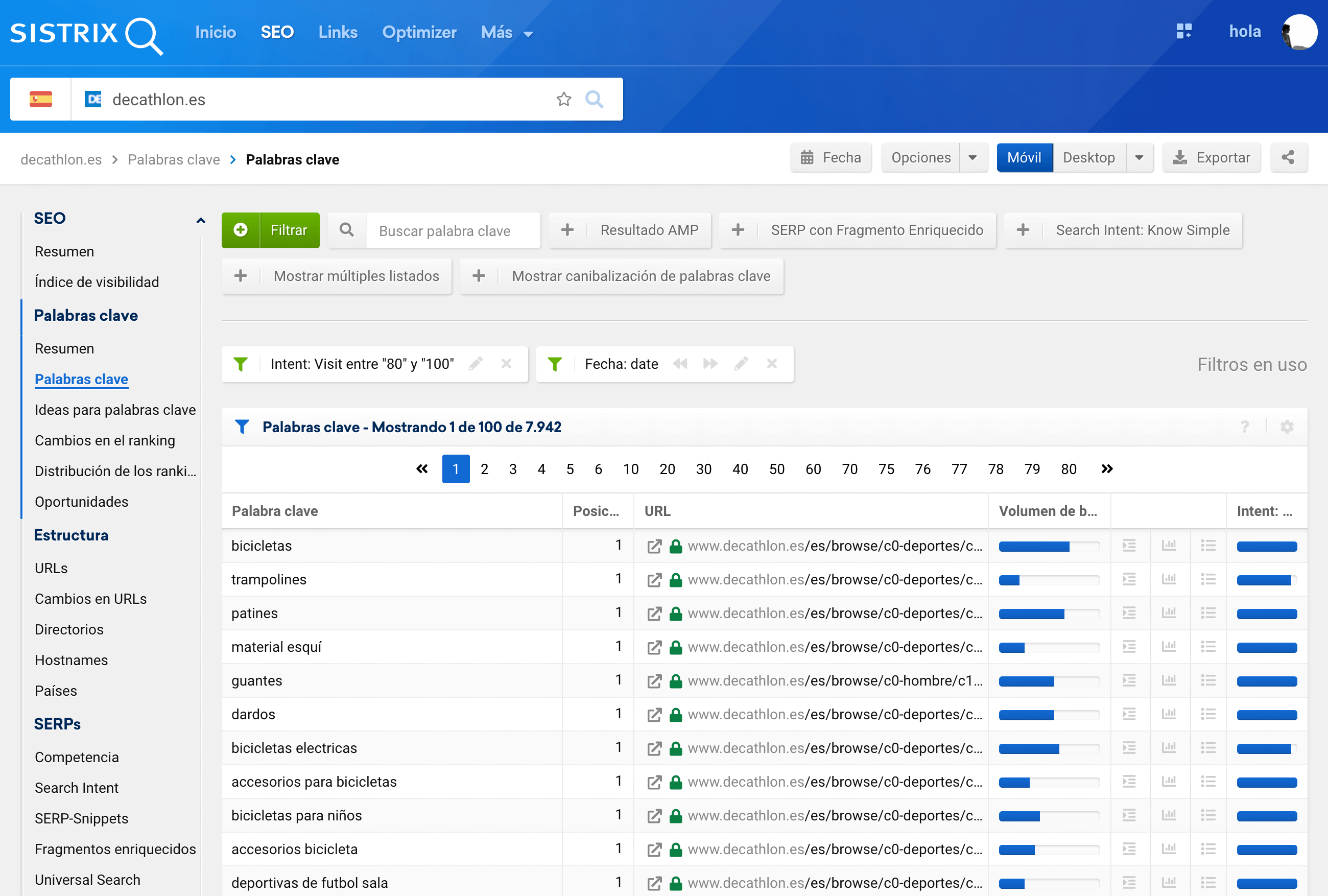1328x896 pixels.
Task: Open keyword list icon for accesorios bicicleta
Action: coord(1208,849)
